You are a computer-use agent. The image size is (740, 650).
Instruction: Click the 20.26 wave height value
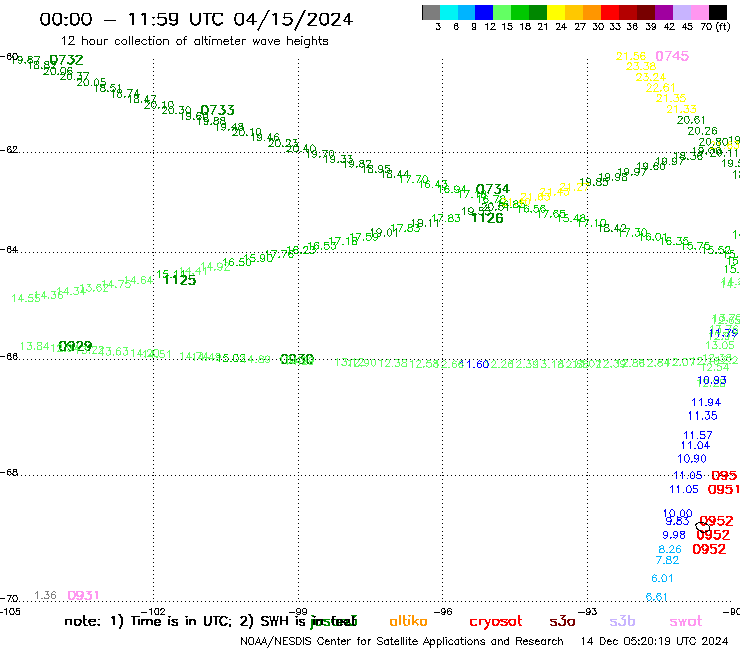click(702, 131)
